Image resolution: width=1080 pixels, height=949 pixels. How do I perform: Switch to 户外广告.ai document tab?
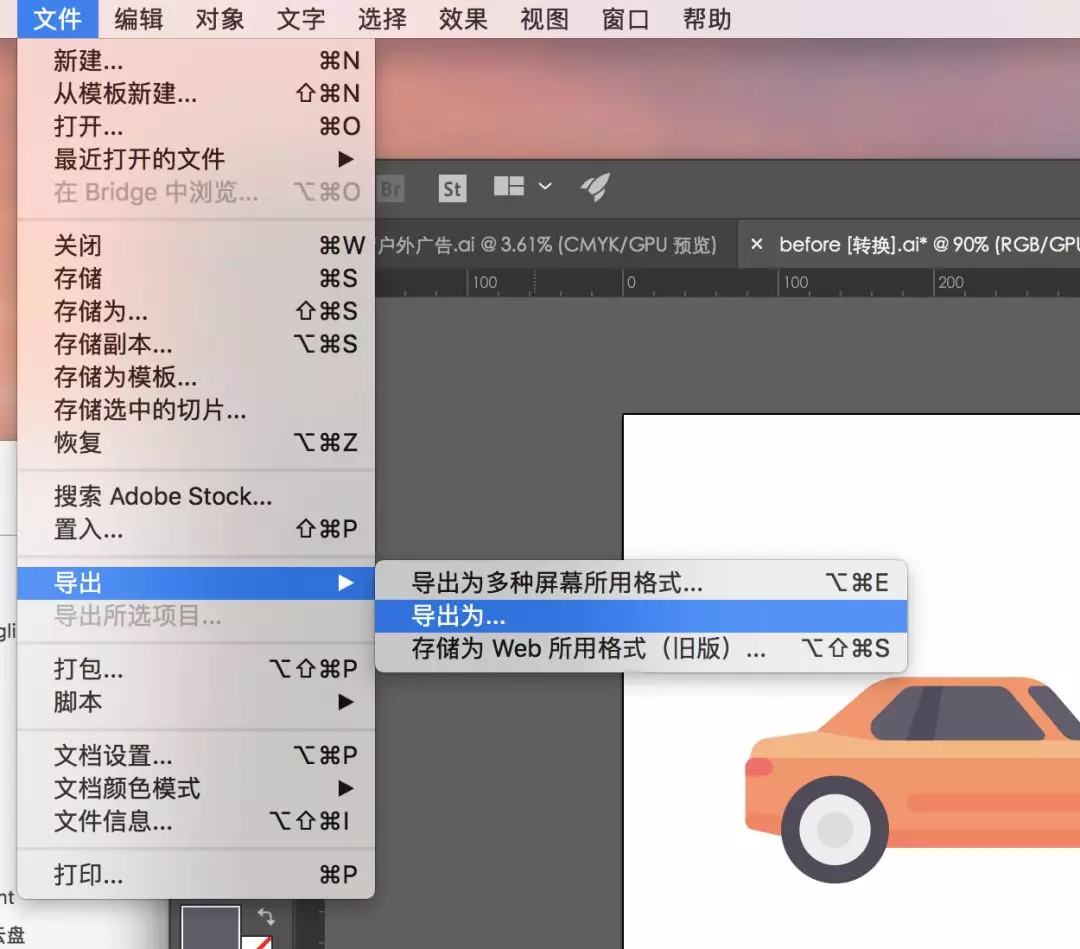pos(555,244)
